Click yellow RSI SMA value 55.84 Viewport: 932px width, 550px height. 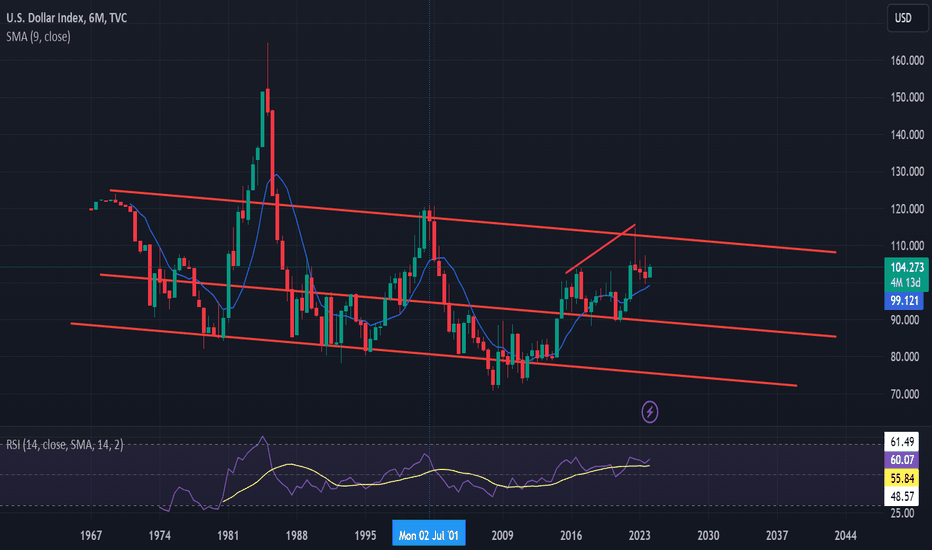click(x=902, y=478)
